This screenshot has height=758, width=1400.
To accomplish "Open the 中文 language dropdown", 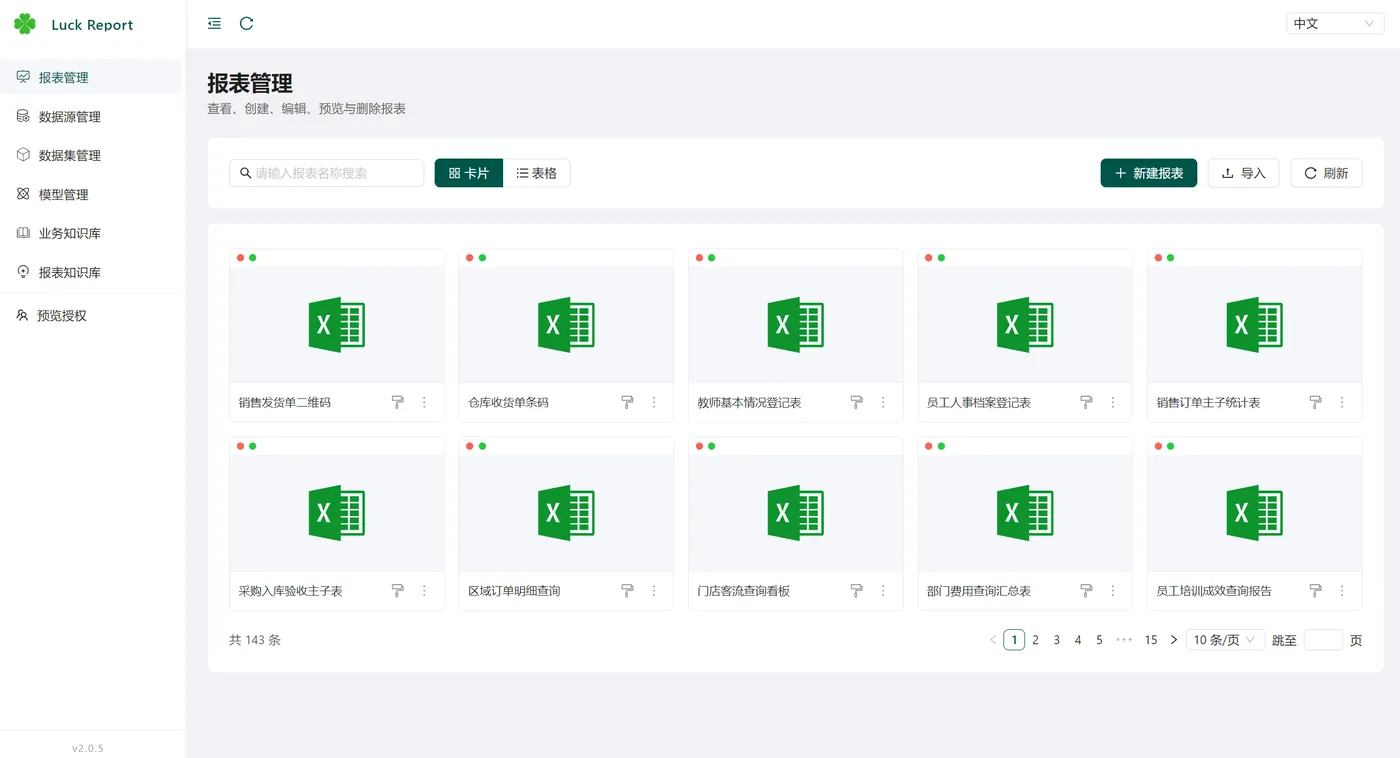I will point(1335,23).
